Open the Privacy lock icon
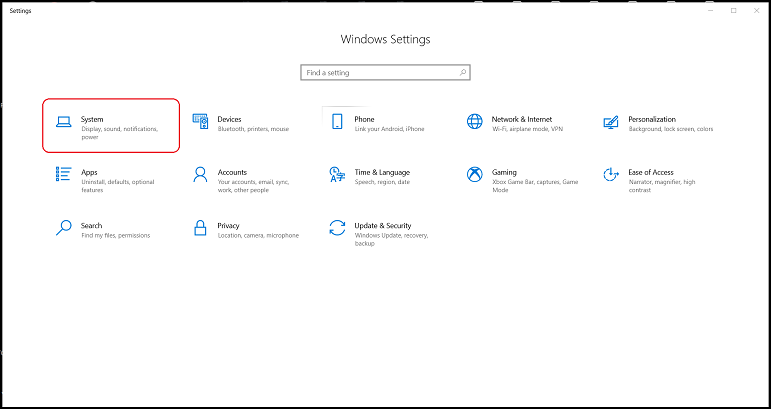Screen dimensions: 771x409 (x=200, y=229)
